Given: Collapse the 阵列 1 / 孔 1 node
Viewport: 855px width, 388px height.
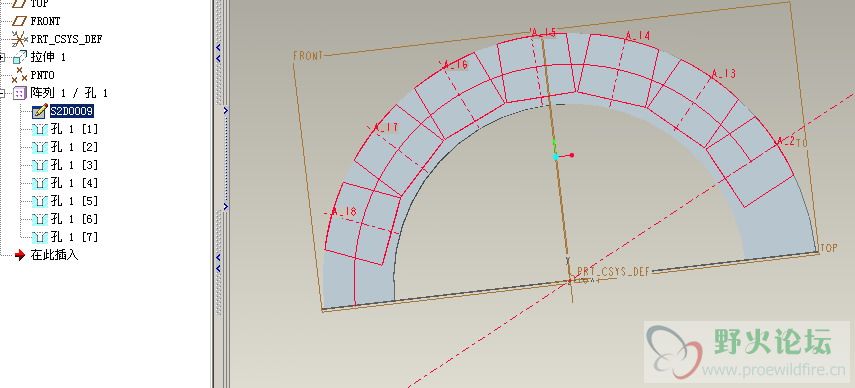Looking at the screenshot, I should coord(3,93).
